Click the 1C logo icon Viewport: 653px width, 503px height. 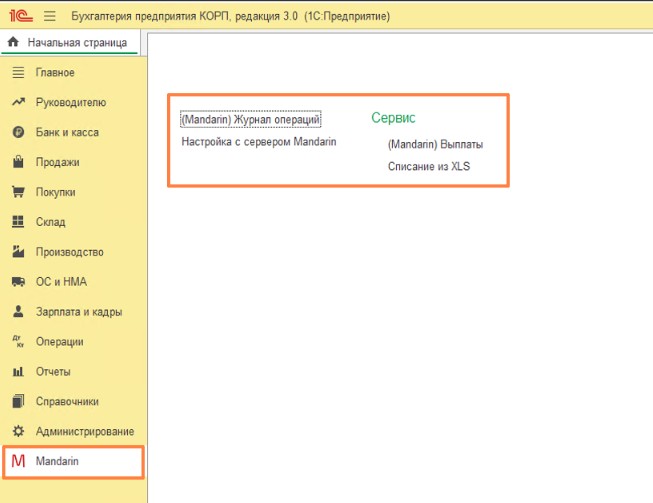(21, 16)
